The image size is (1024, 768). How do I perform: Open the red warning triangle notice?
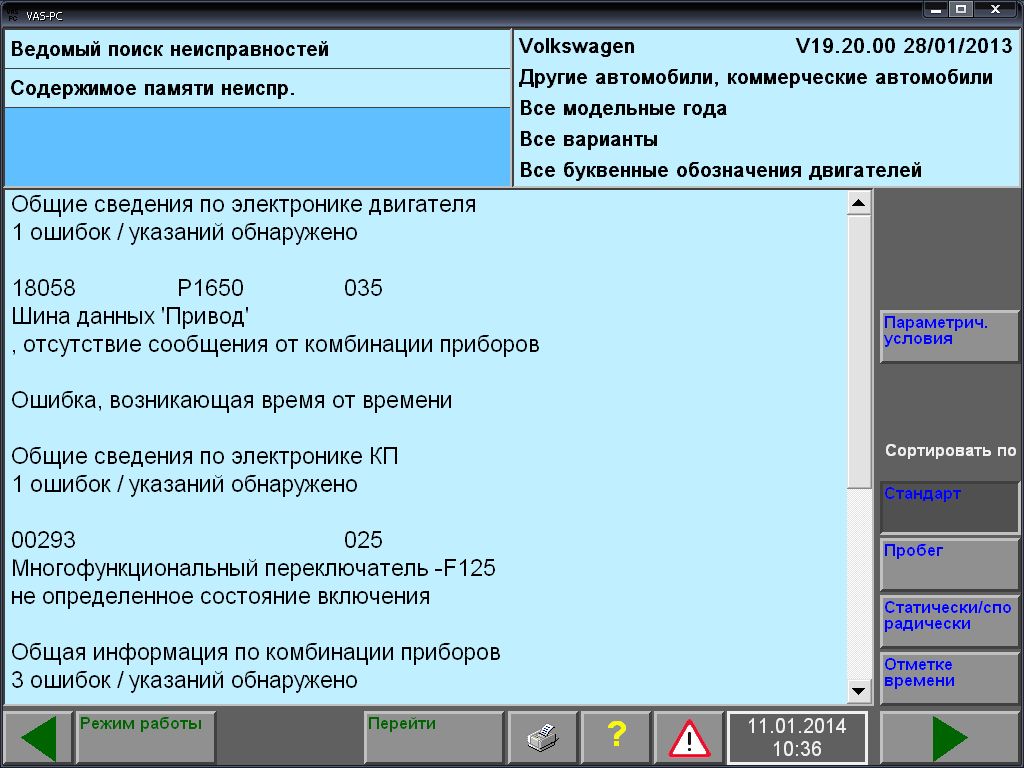689,737
